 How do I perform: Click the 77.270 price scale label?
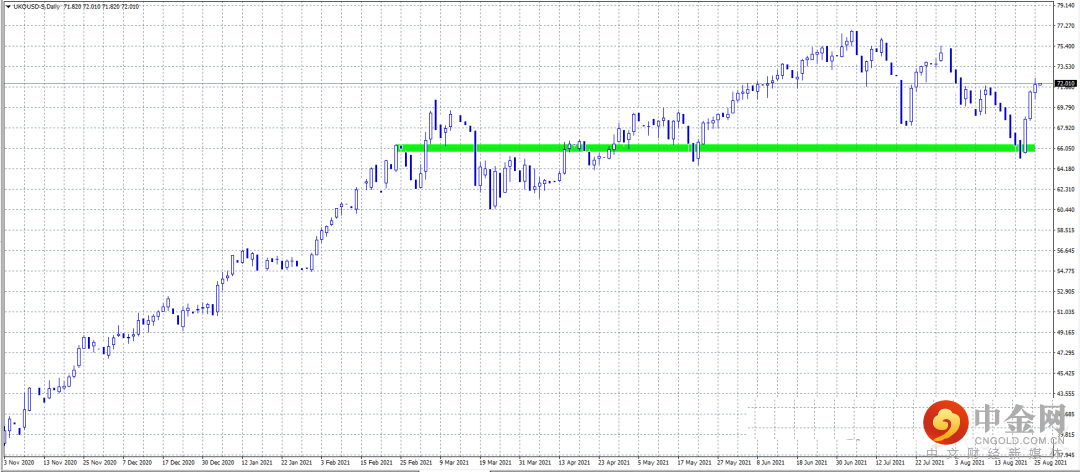(x=1065, y=25)
